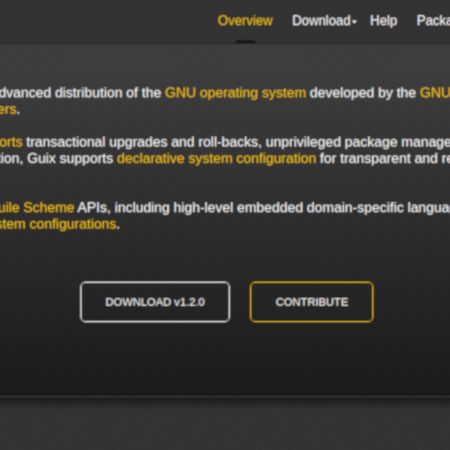
Task: Expand the Download dropdown menu
Action: [x=324, y=21]
